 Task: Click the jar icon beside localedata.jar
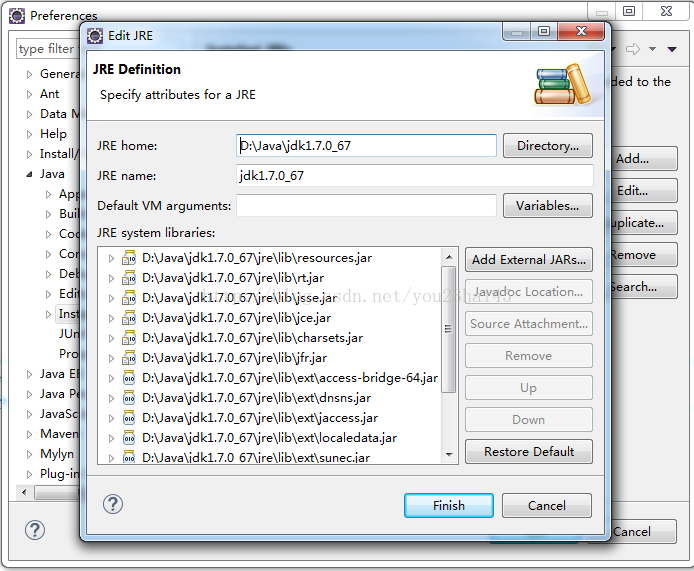tap(129, 438)
